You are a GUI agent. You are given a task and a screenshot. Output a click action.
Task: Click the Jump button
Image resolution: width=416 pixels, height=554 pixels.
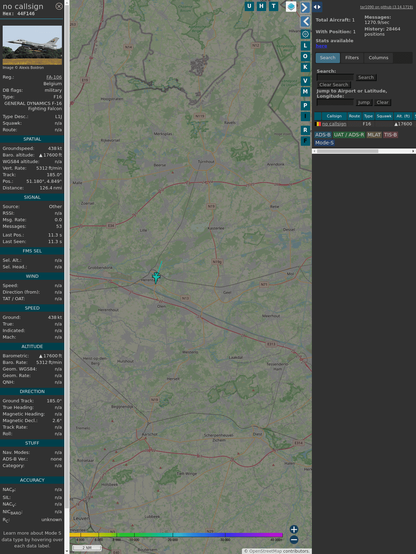[x=363, y=102]
